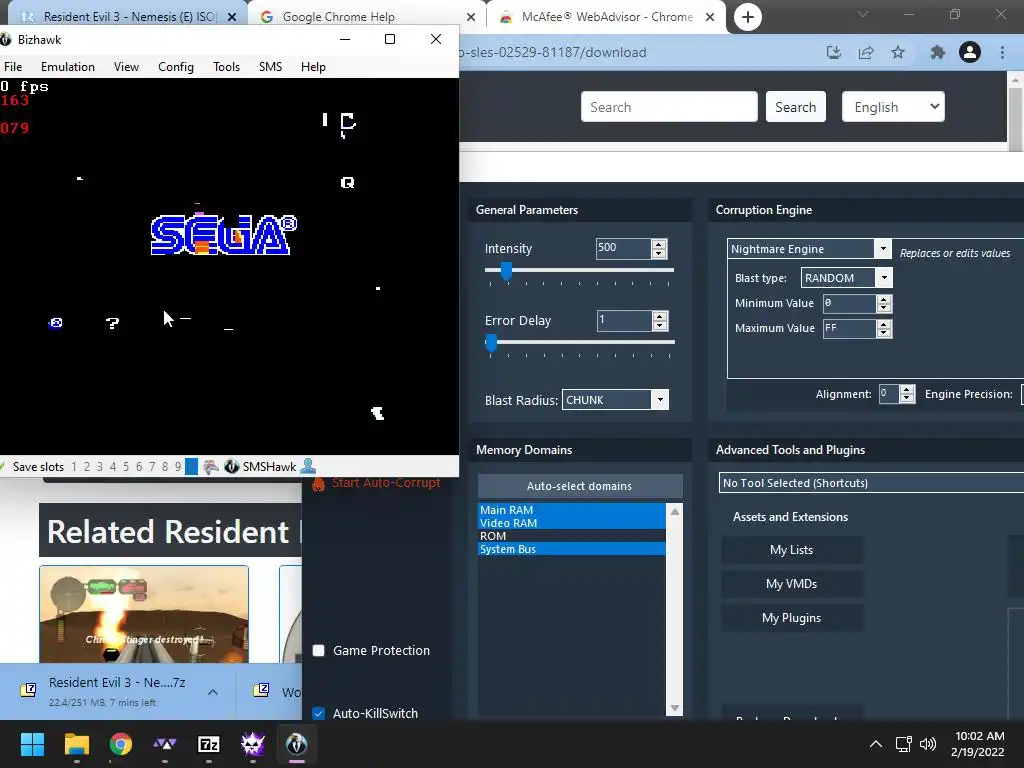Viewport: 1024px width, 768px height.
Task: Click the profile icon after SMSHawk
Action: [x=308, y=466]
